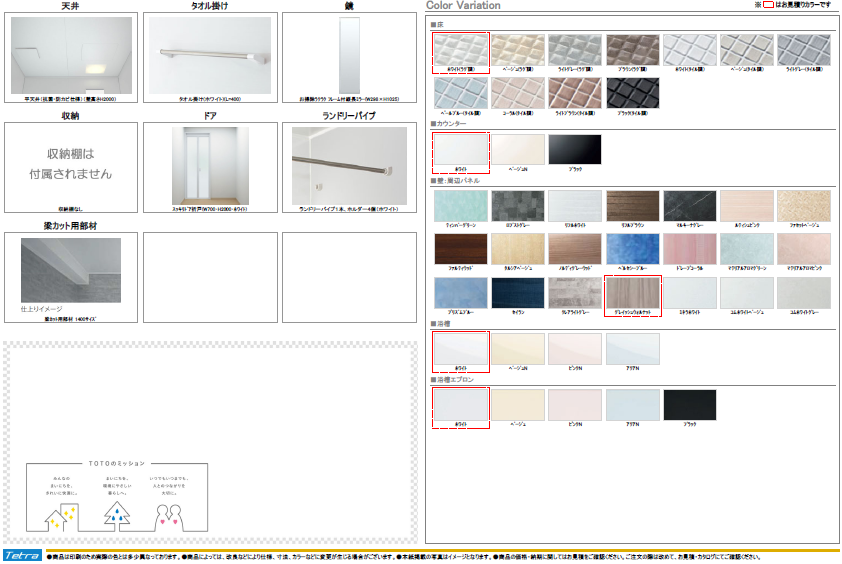This screenshot has height=564, width=842.
Task: View the beam cut material (梁カット用部材) image
Action: point(70,271)
